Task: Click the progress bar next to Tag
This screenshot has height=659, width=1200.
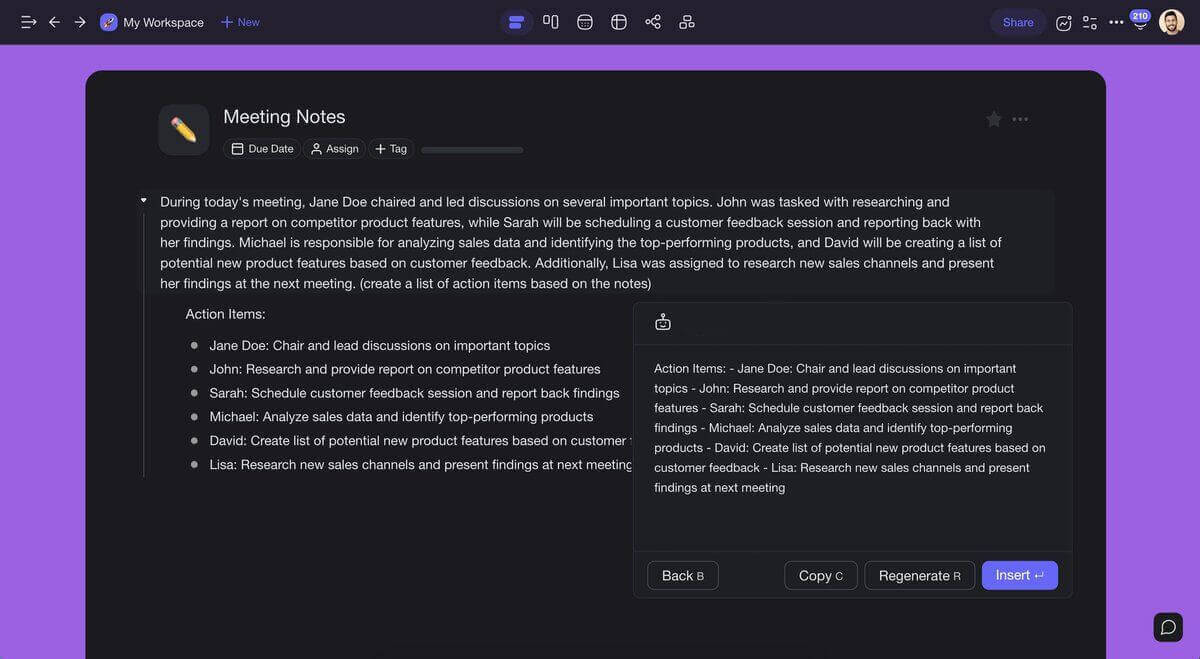Action: [x=471, y=149]
